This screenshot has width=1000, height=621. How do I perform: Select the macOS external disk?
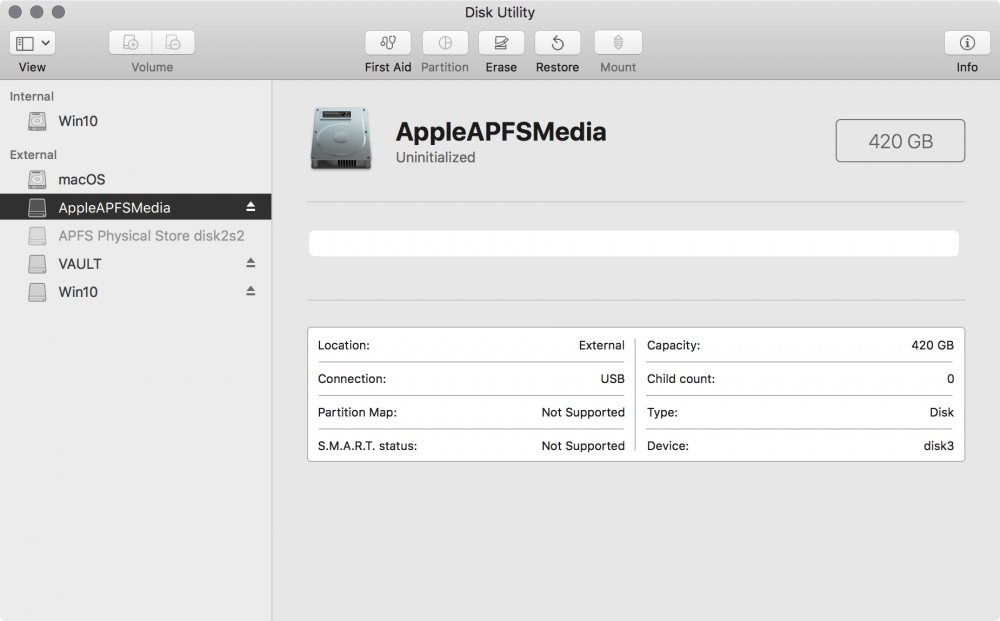tap(135, 180)
